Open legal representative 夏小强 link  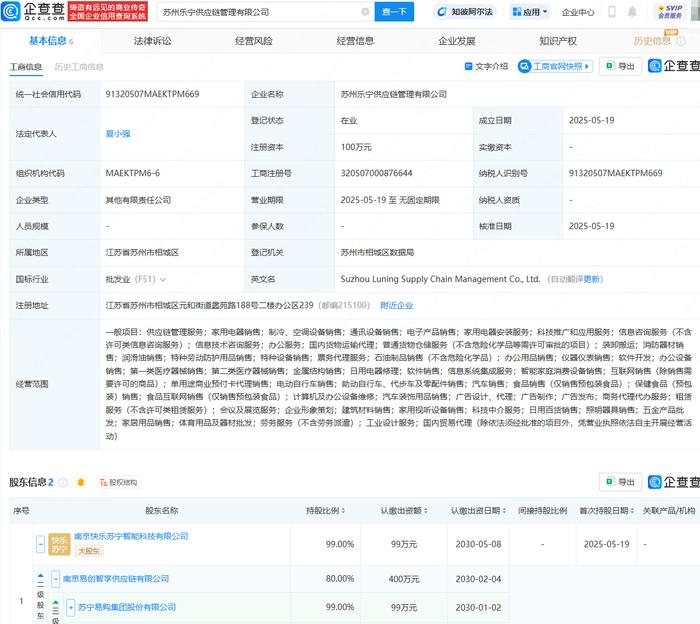[118, 133]
